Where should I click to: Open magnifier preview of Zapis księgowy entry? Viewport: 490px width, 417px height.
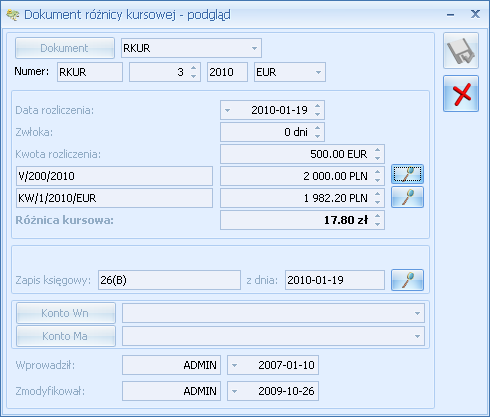407,280
